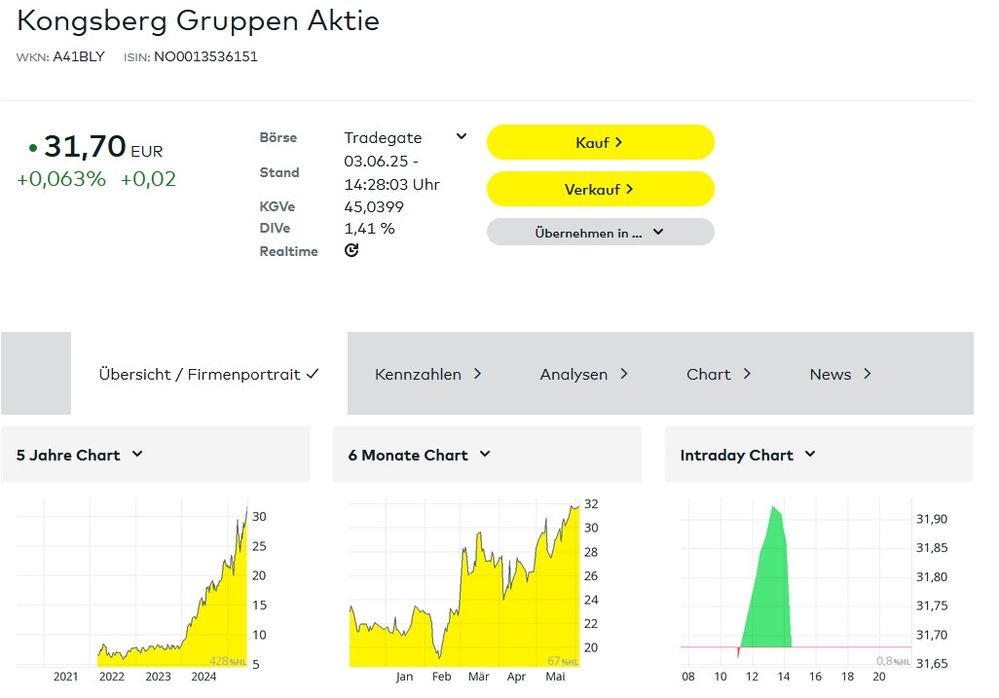Click the Realtime refresh icon
The image size is (999, 698).
pyautogui.click(x=351, y=251)
